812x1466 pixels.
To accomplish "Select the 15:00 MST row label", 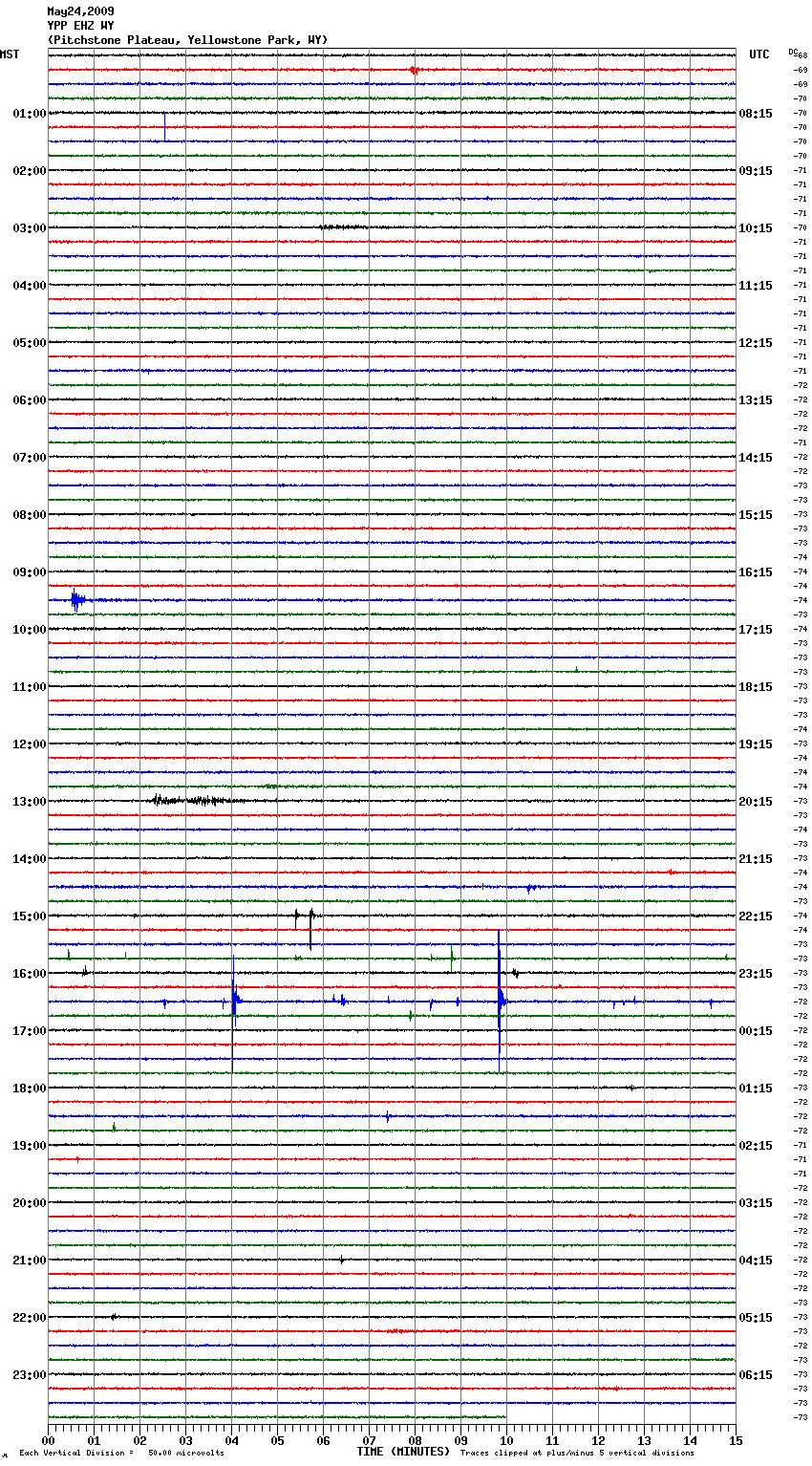I will (30, 916).
